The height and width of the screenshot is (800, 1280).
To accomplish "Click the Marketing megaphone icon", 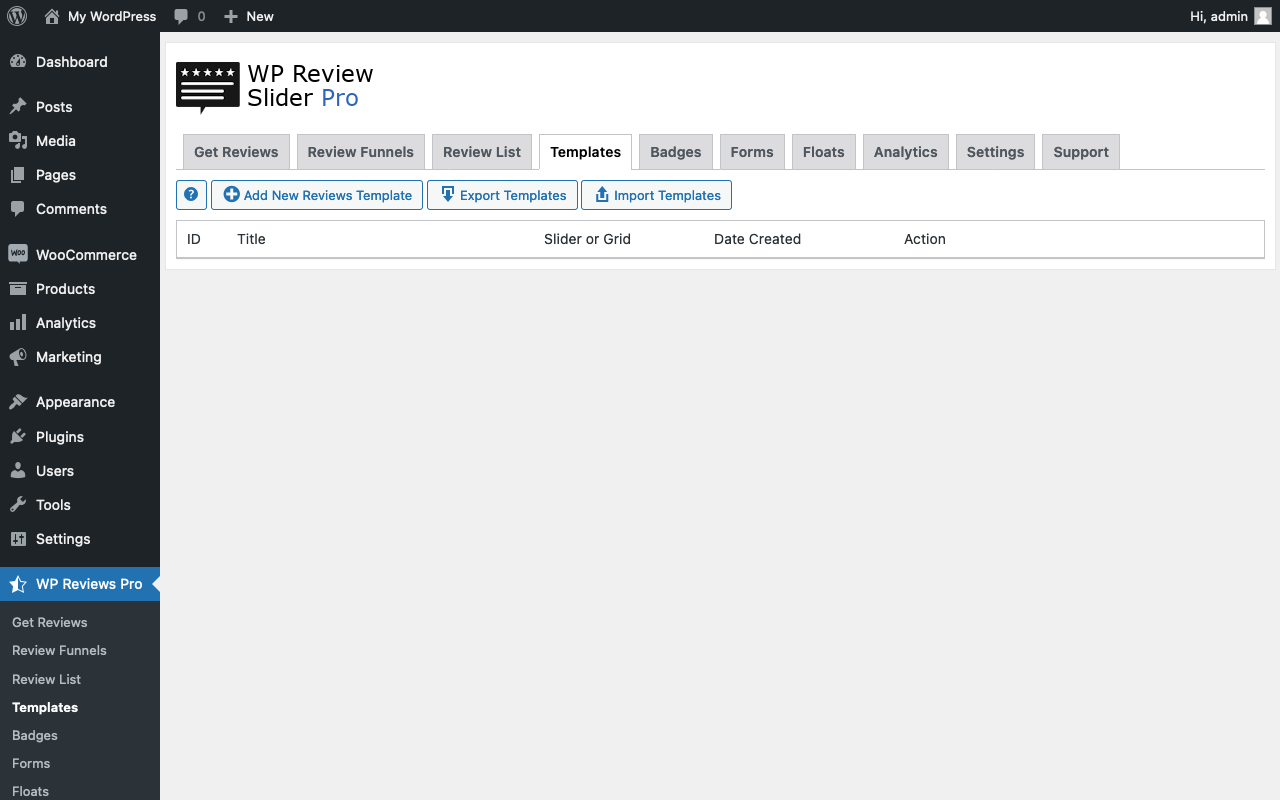I will [x=18, y=357].
